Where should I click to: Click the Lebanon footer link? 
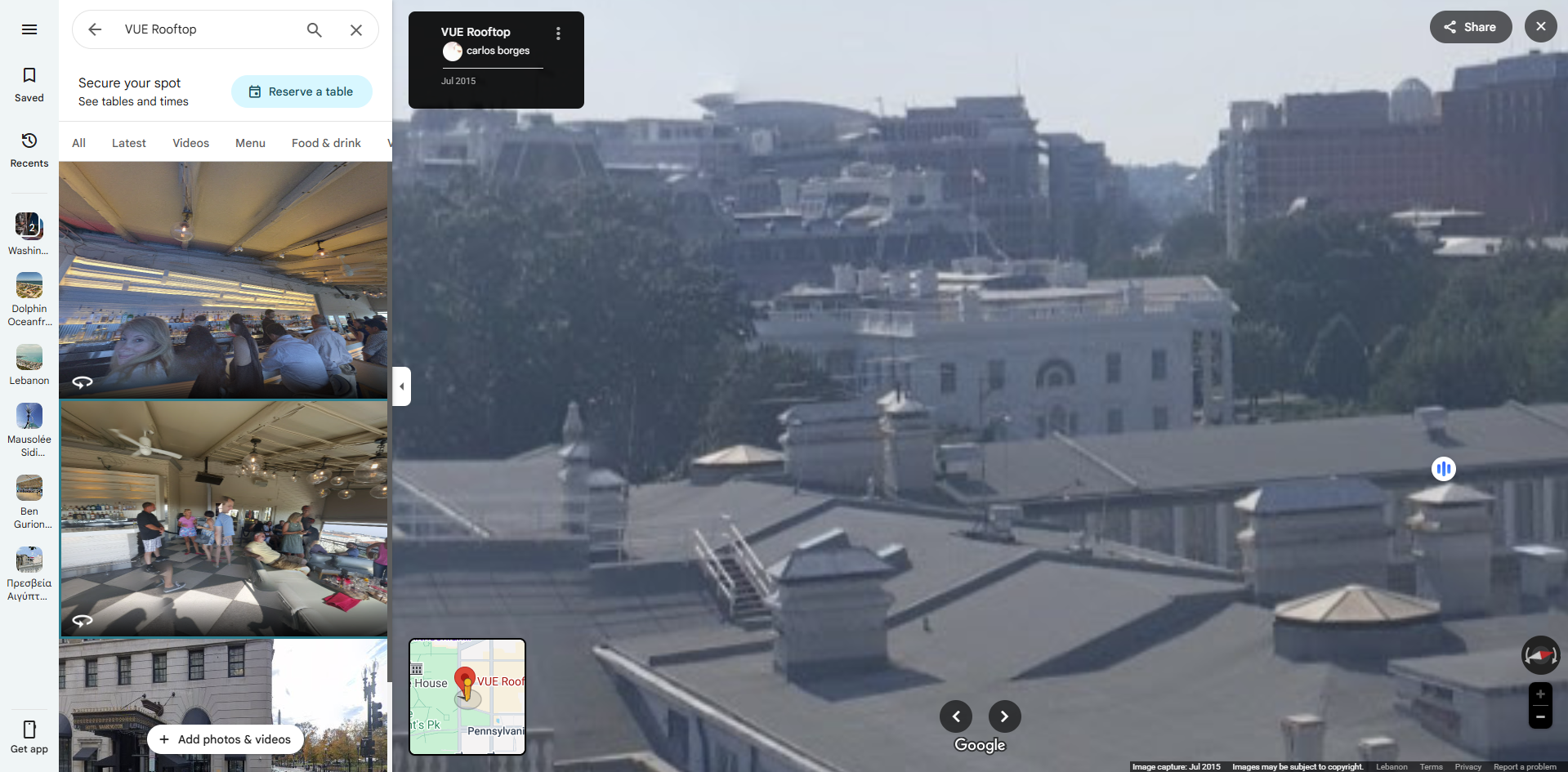coord(1392,767)
